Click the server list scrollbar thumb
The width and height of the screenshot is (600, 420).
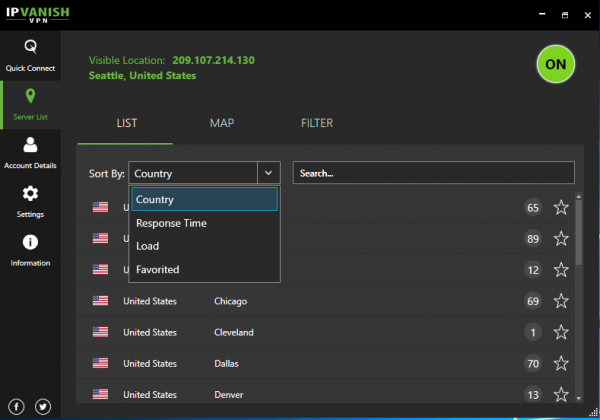(579, 233)
